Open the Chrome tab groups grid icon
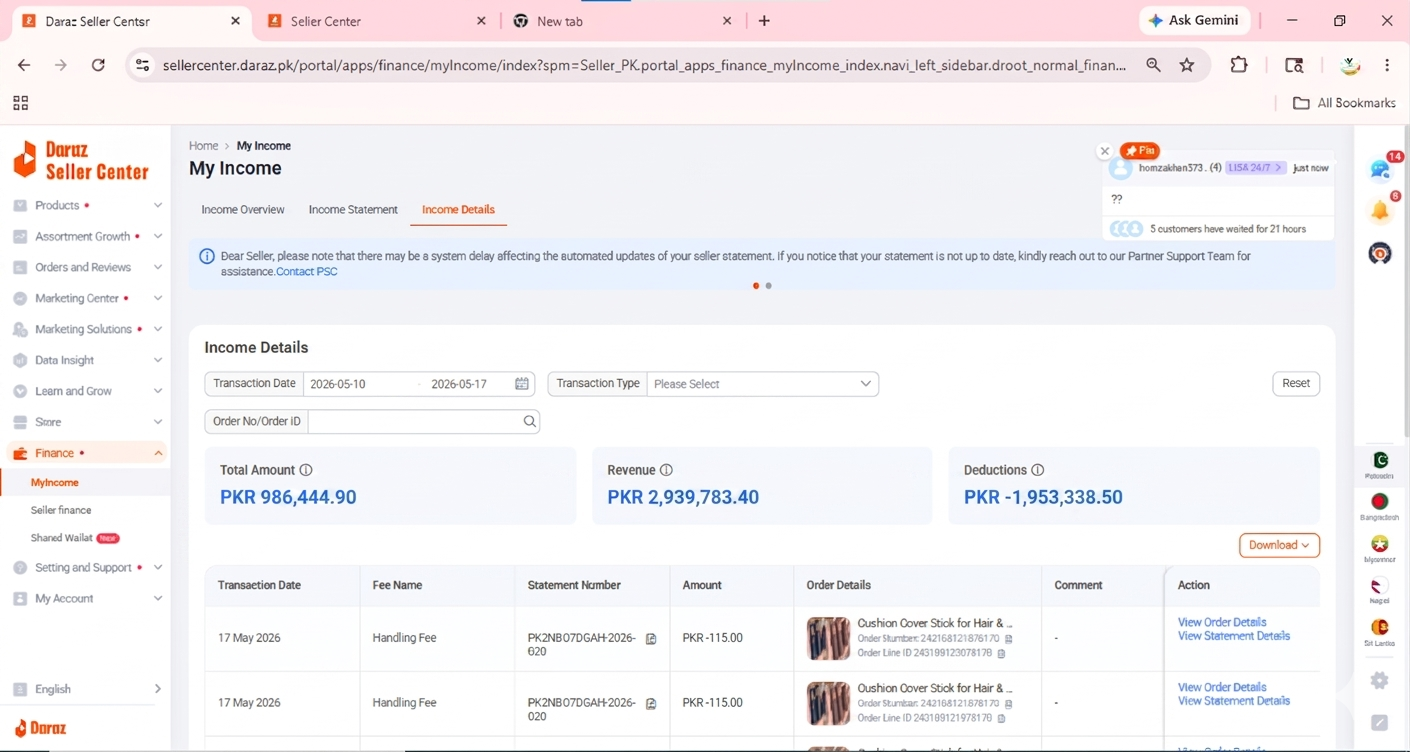1410x752 pixels. point(20,103)
